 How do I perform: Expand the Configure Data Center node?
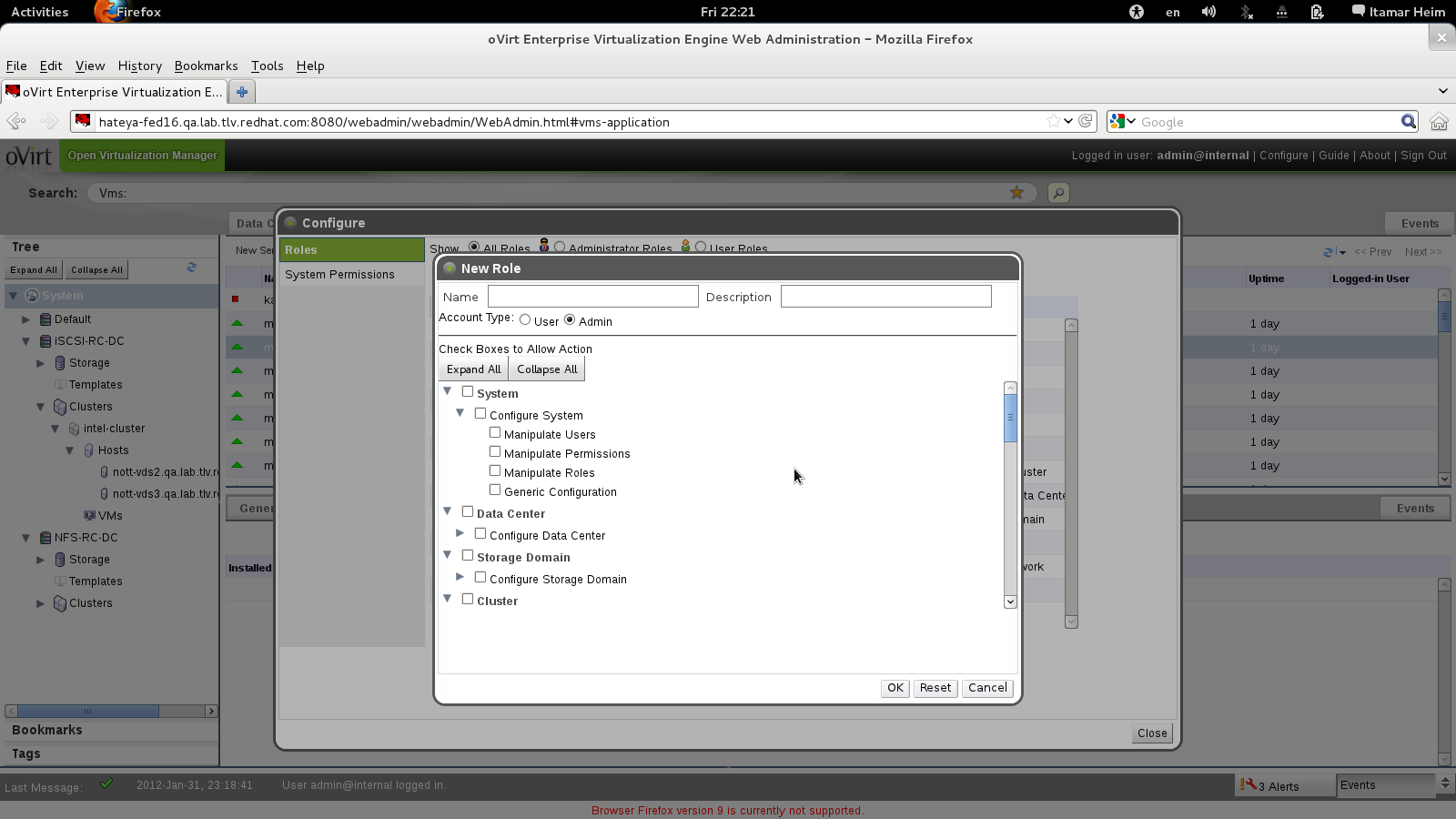460,533
